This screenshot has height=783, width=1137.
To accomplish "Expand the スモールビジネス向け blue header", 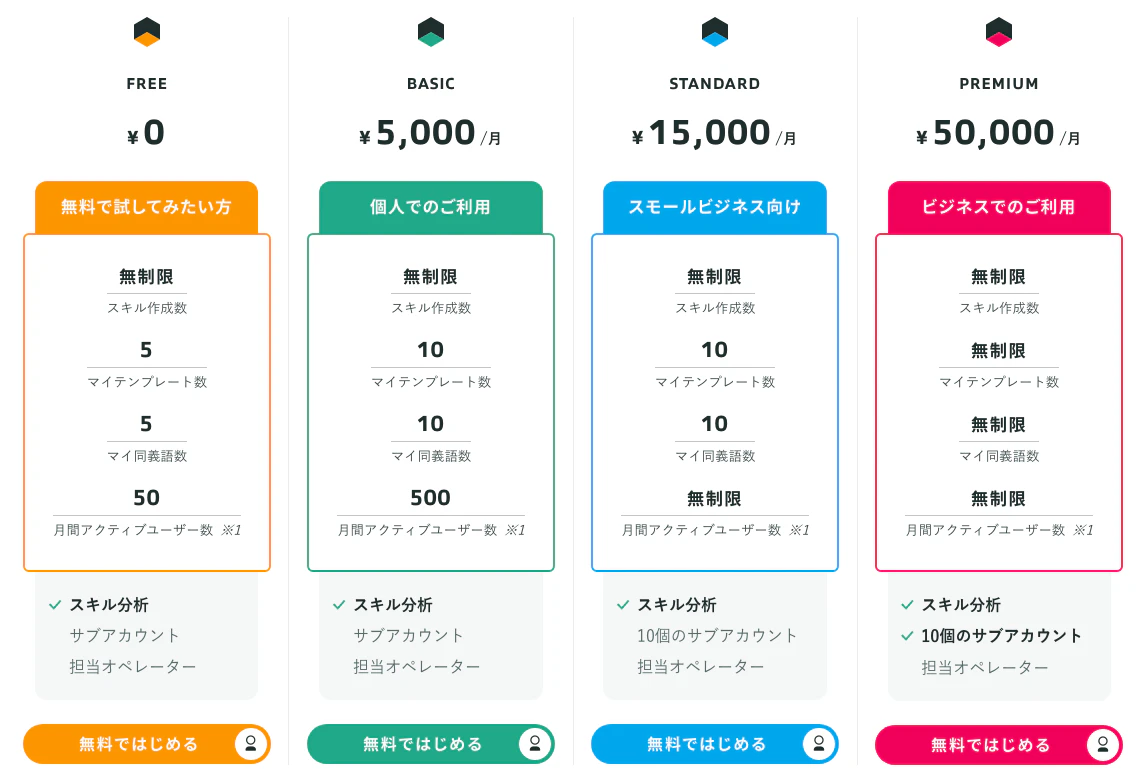I will (714, 207).
